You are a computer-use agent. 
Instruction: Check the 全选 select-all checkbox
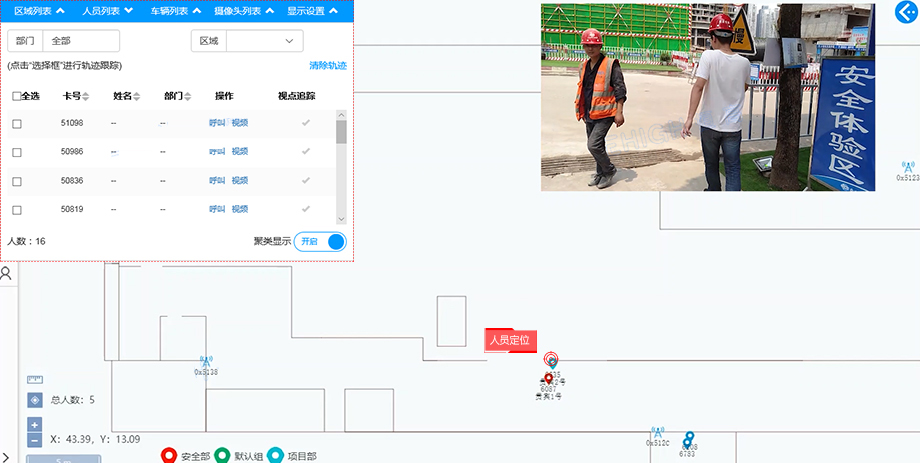[x=16, y=96]
